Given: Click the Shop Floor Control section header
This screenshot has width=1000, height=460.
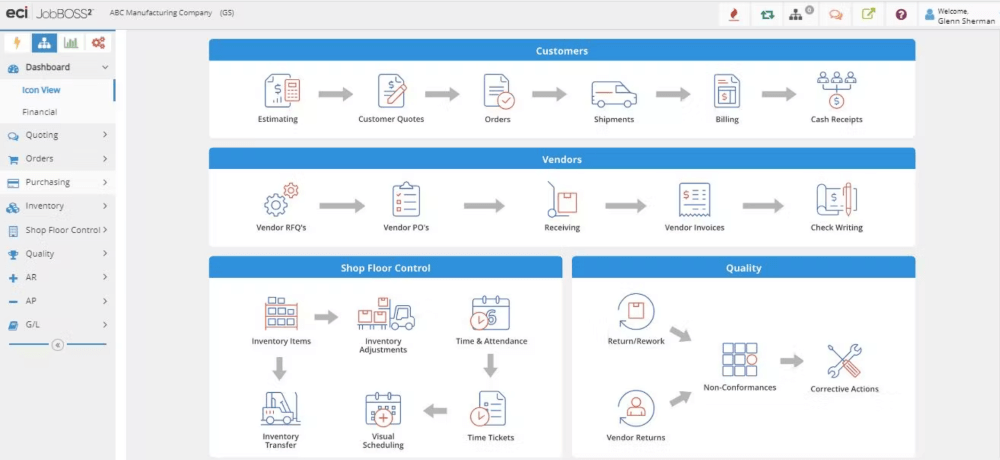Looking at the screenshot, I should [x=385, y=268].
